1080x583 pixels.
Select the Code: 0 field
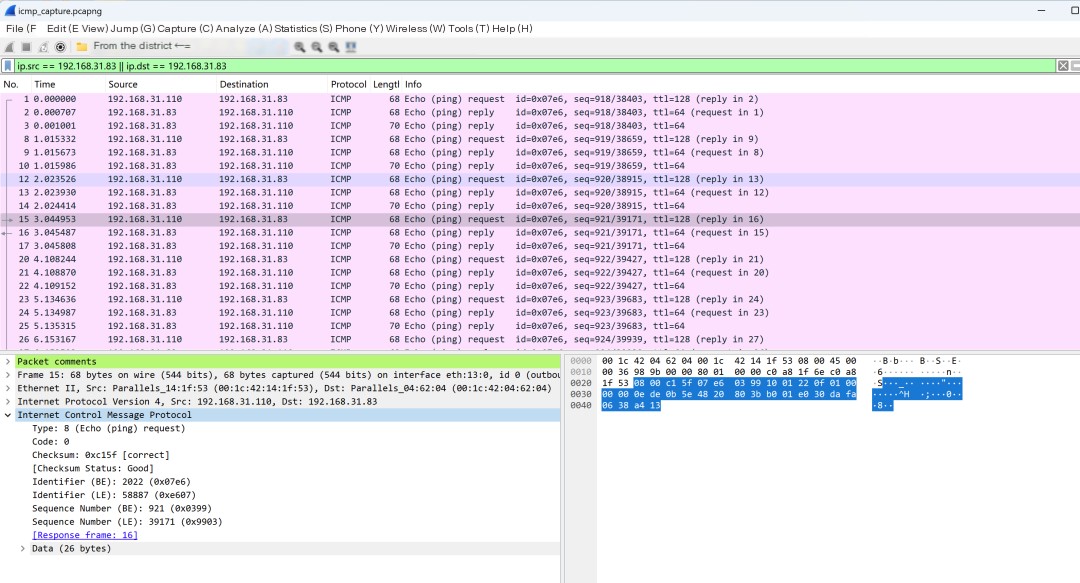coord(50,442)
